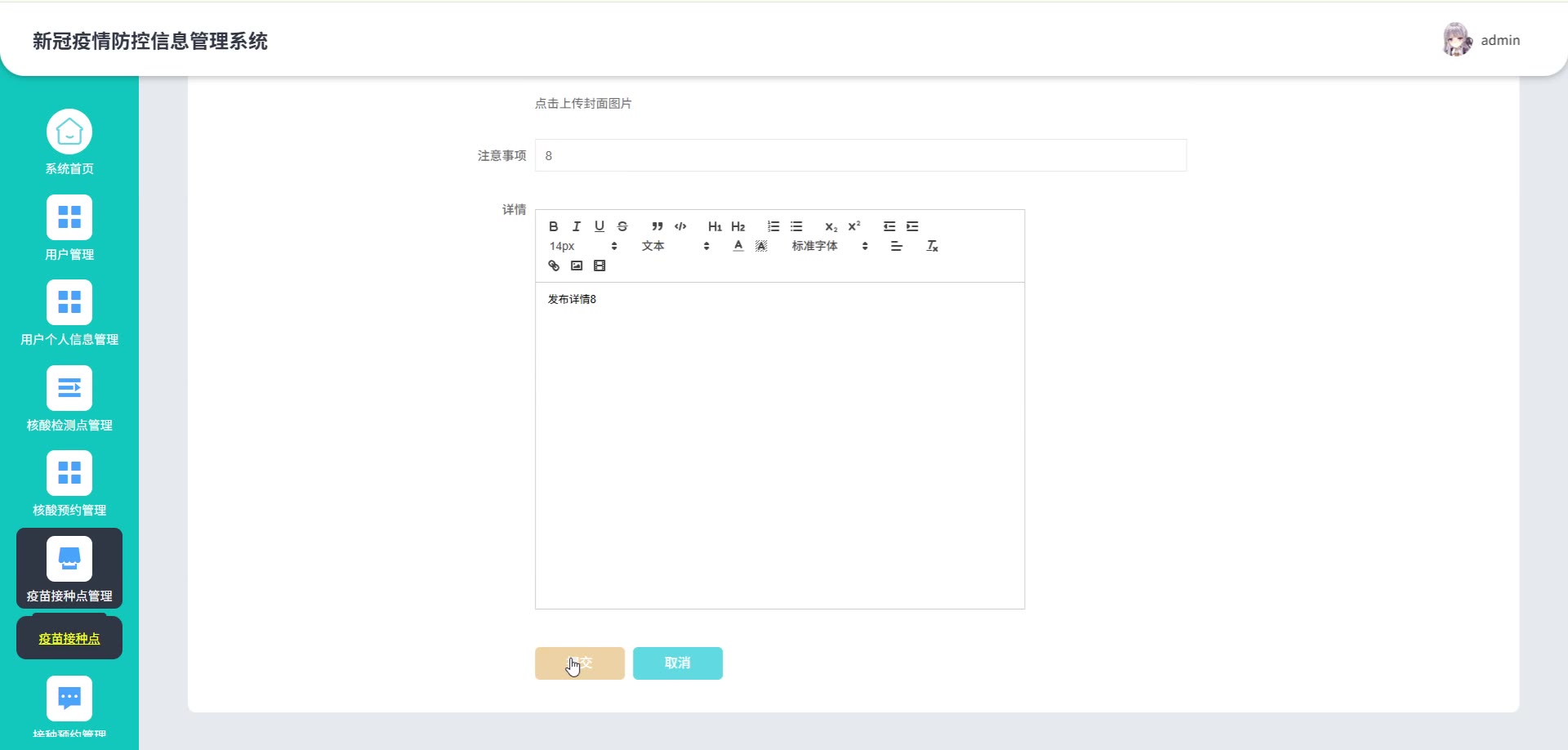Insert image into details editor
This screenshot has width=1568, height=750.
click(x=577, y=266)
